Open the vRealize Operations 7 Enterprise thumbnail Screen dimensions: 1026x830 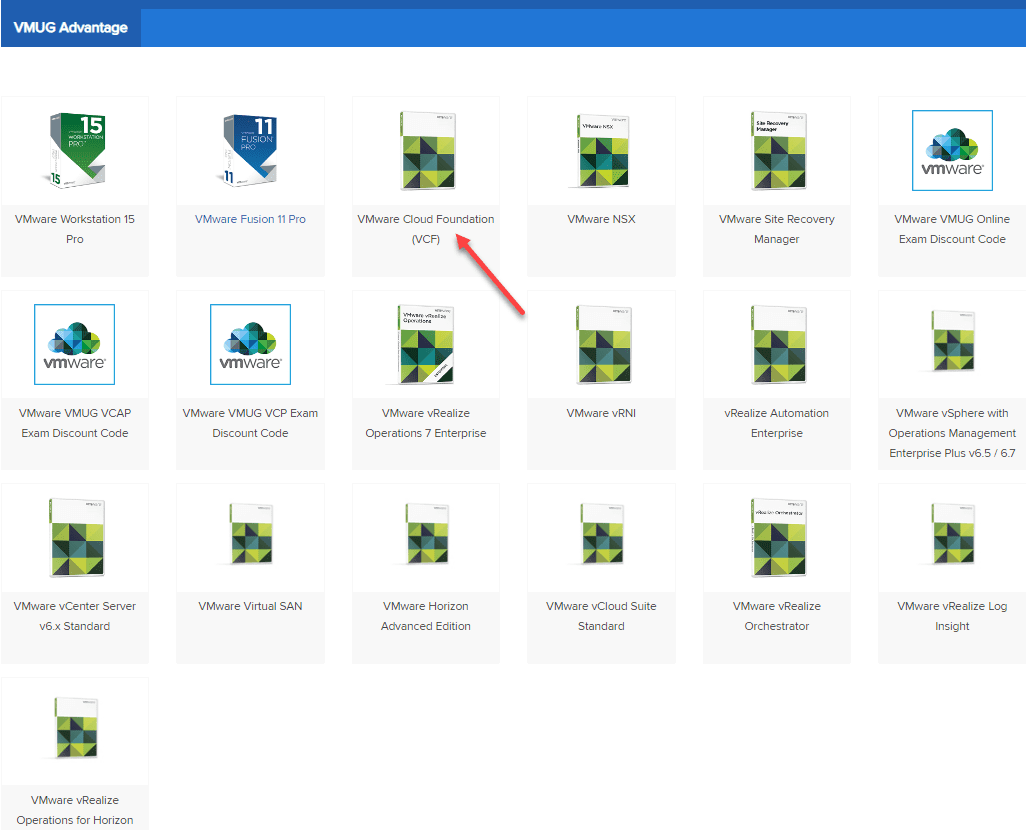[426, 342]
